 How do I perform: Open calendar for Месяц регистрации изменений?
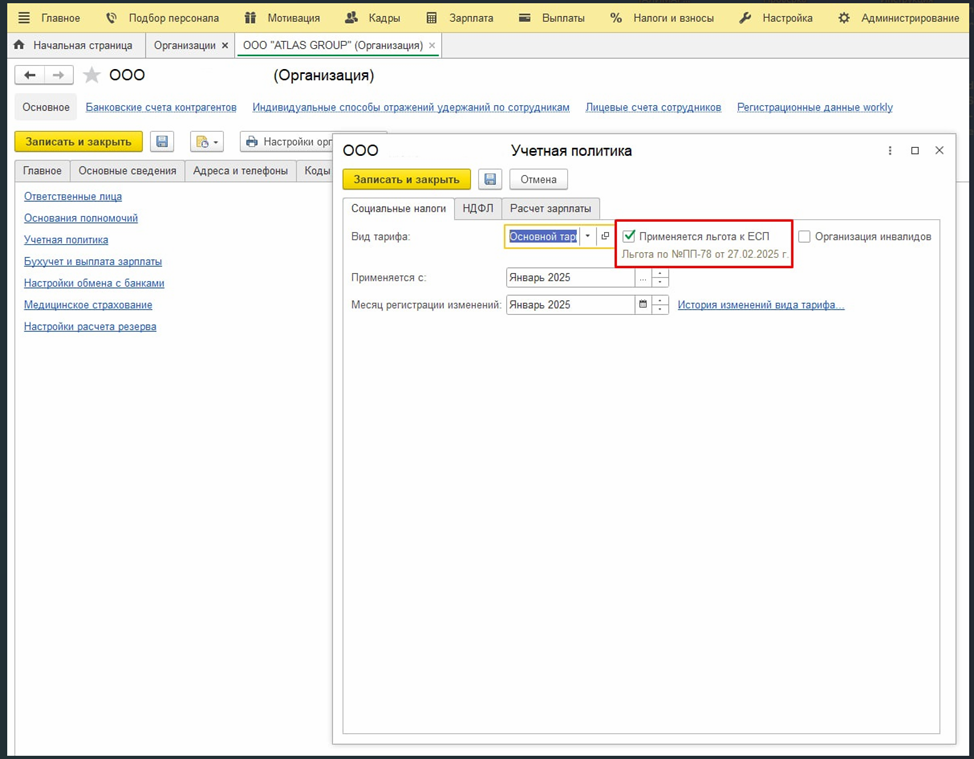(x=643, y=304)
